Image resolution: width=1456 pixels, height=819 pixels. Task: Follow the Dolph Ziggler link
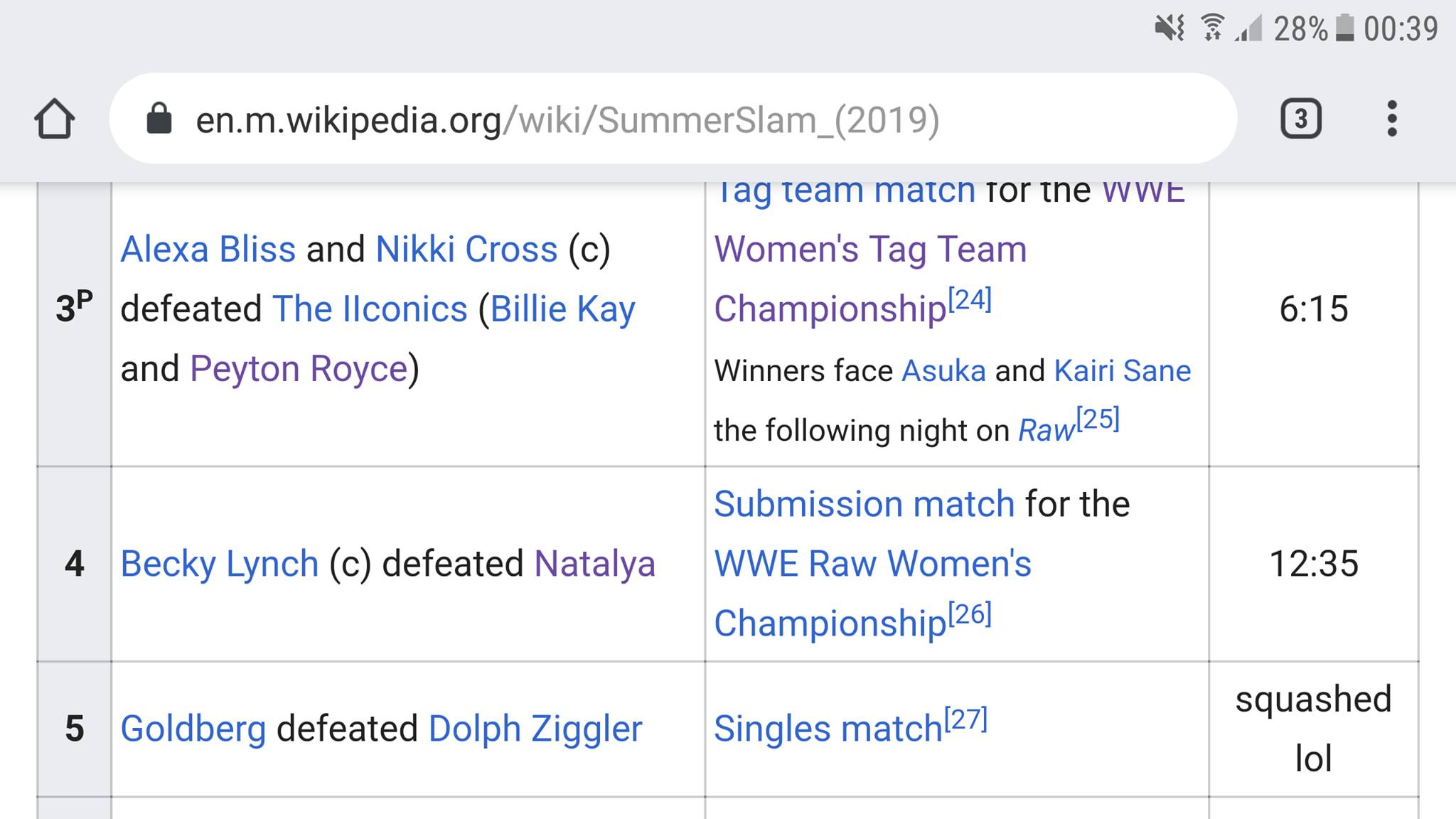(535, 729)
